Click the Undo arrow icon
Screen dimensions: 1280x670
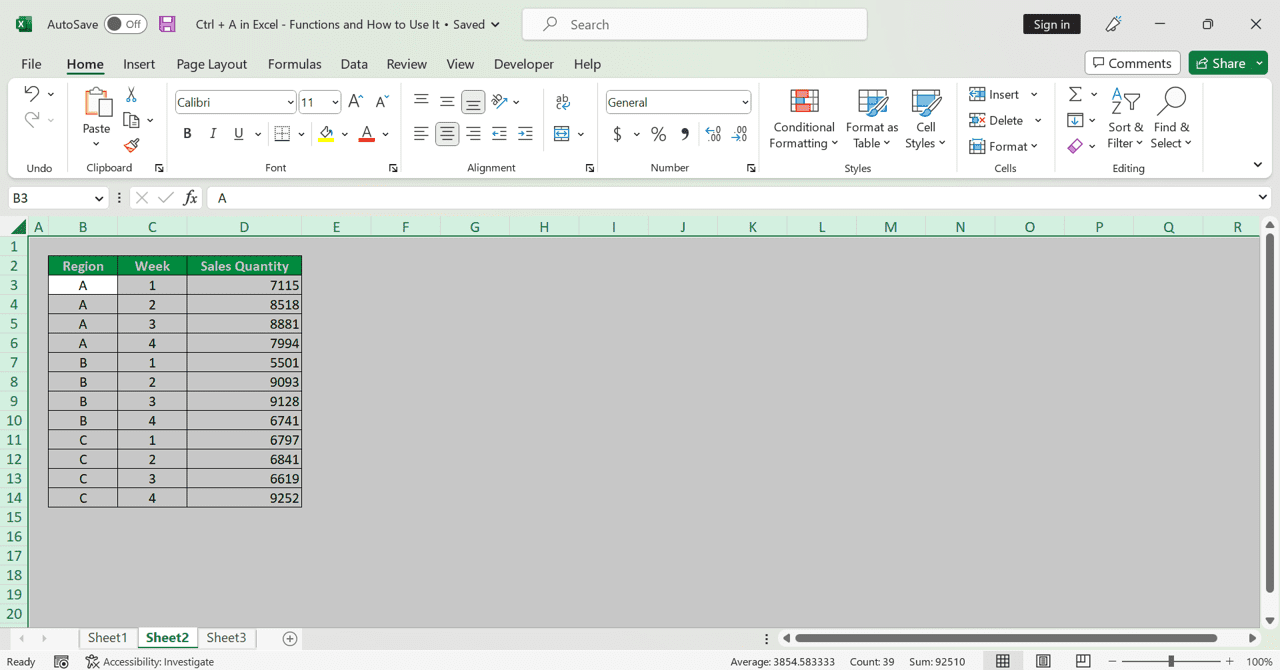point(31,93)
